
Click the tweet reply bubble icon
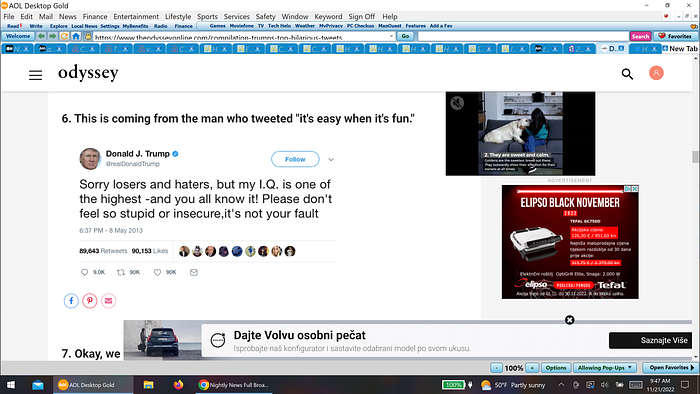point(84,272)
